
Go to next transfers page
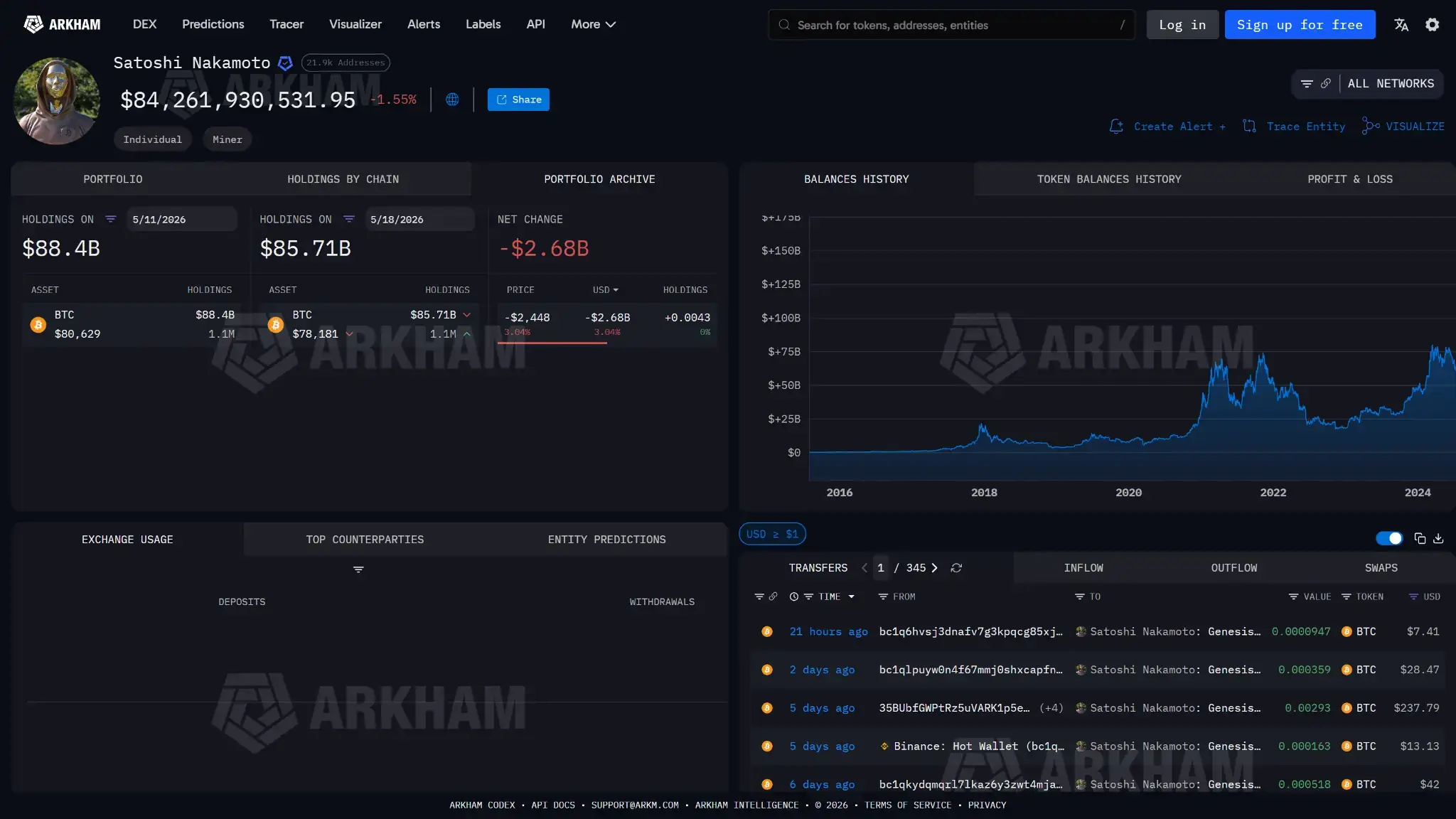click(934, 568)
